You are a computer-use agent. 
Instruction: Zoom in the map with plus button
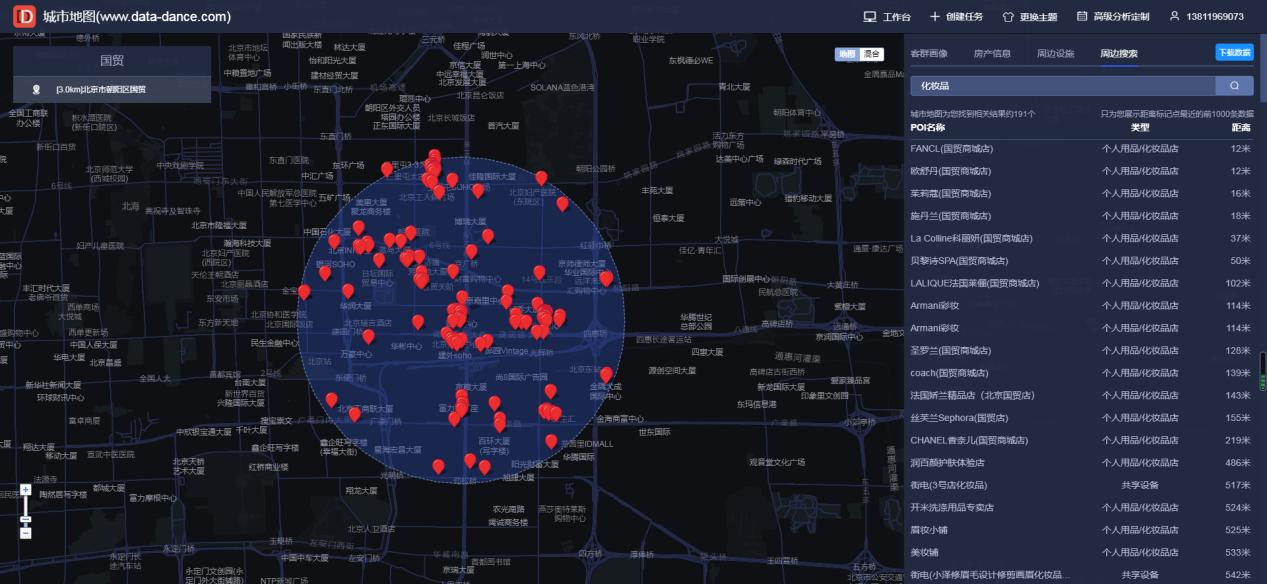tap(25, 489)
